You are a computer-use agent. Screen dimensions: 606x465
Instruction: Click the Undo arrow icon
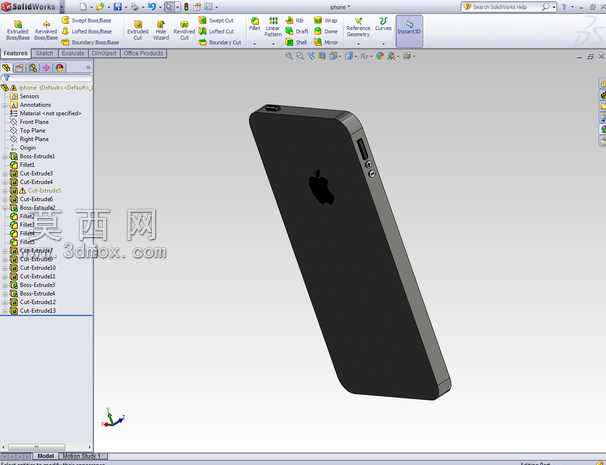(x=152, y=7)
